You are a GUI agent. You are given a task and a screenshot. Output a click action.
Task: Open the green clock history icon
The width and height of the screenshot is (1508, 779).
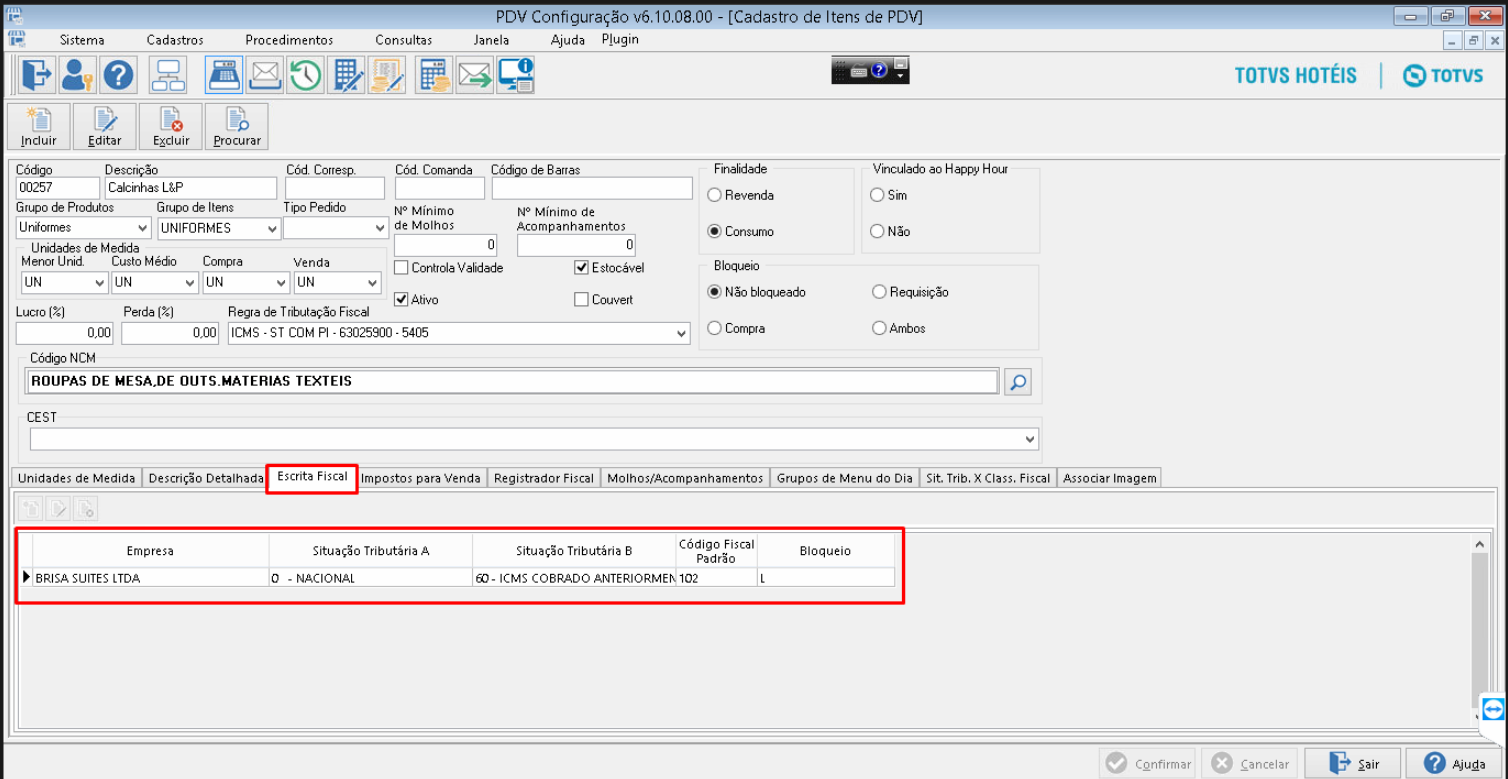306,75
